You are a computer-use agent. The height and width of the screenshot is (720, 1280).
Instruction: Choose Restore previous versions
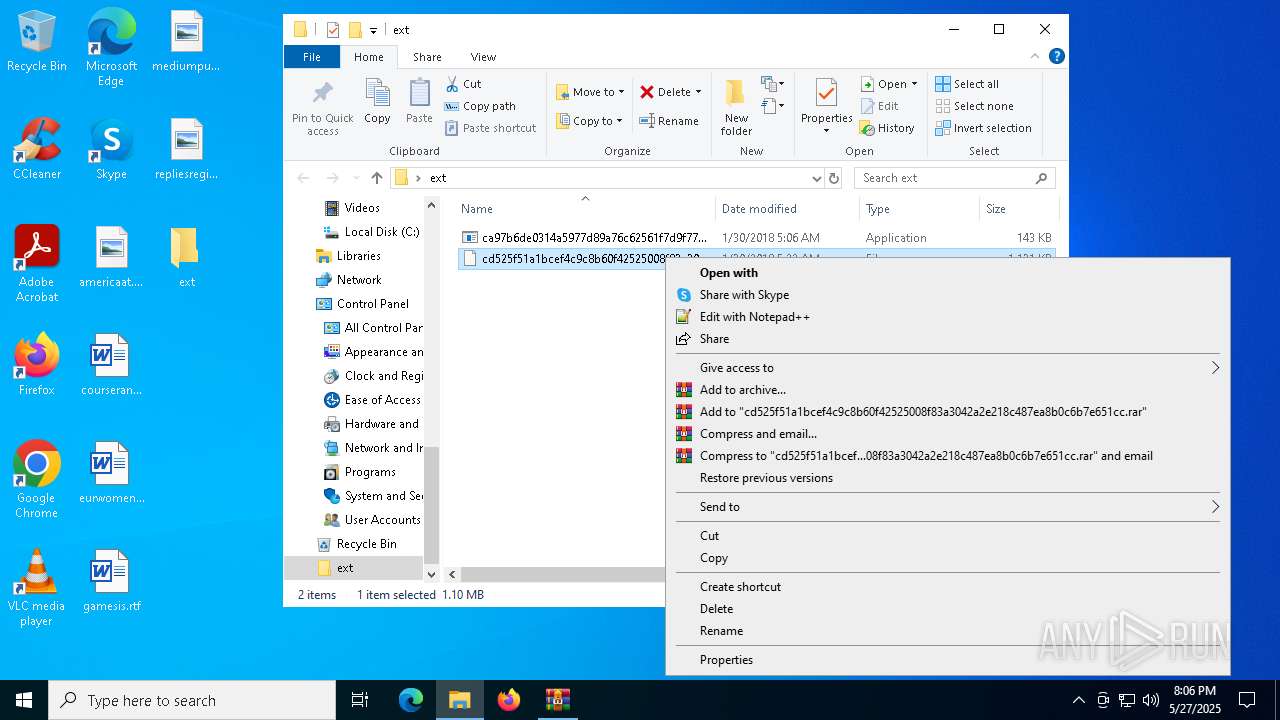tap(947, 478)
